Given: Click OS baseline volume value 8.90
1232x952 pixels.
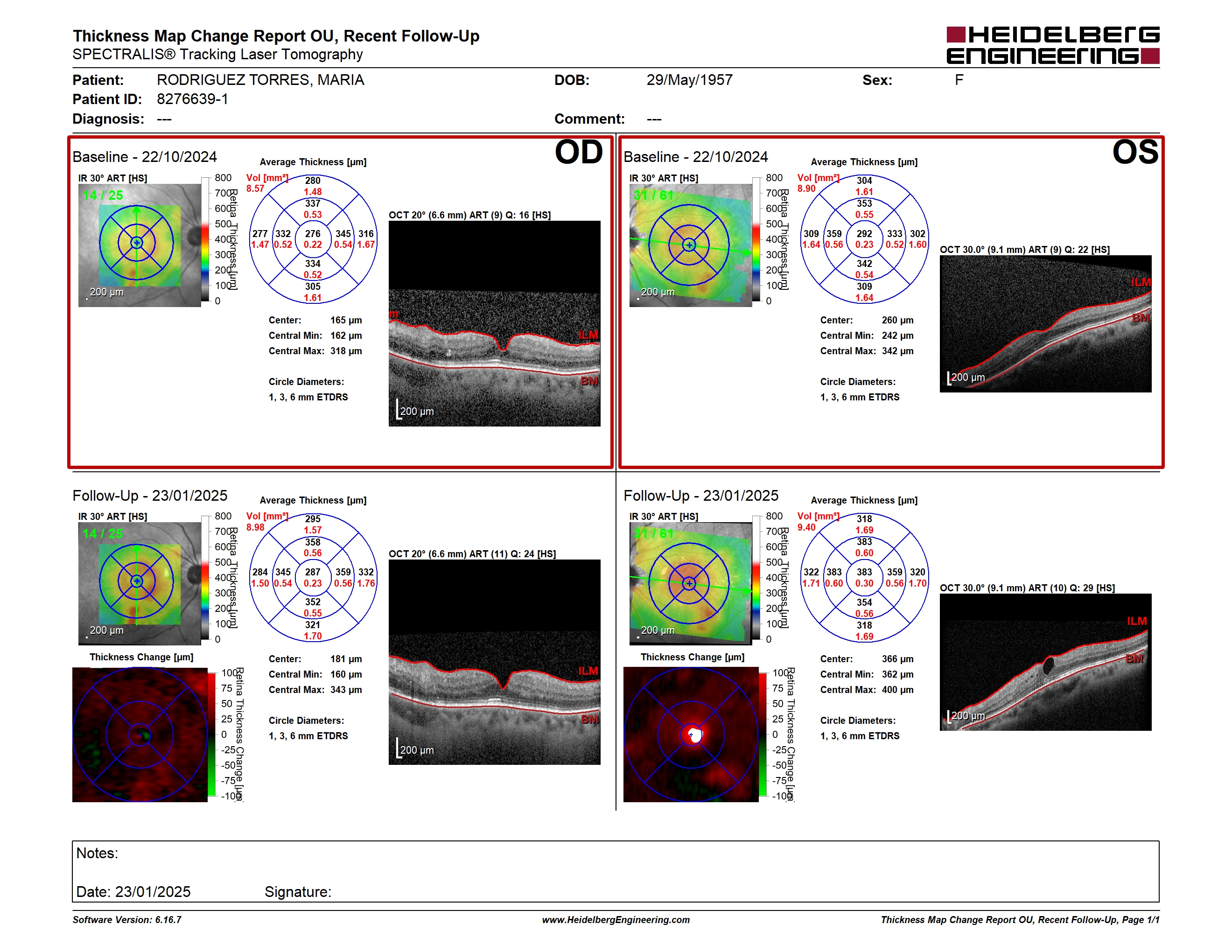Looking at the screenshot, I should [x=806, y=189].
